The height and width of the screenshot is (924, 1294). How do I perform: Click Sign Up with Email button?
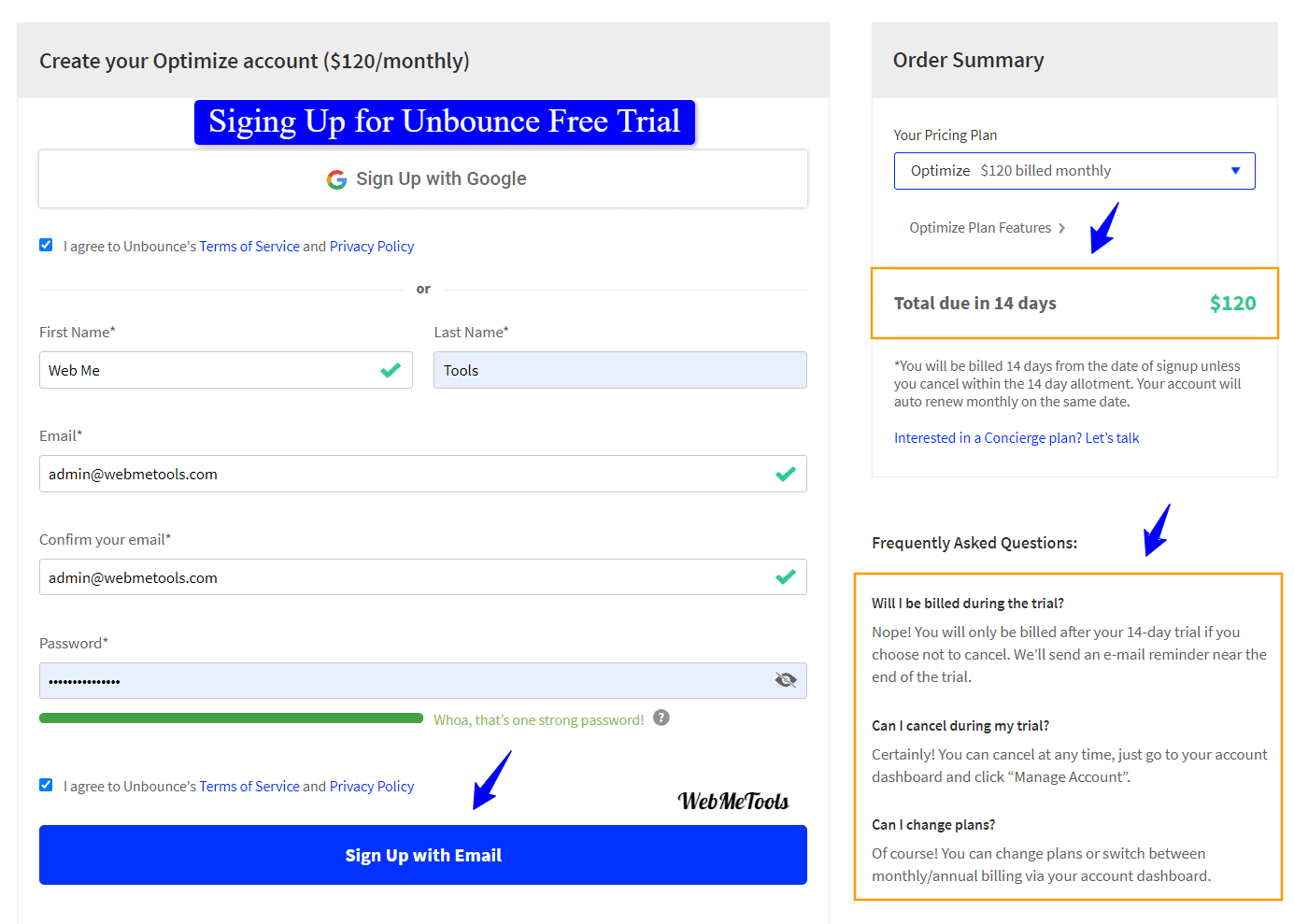423,855
